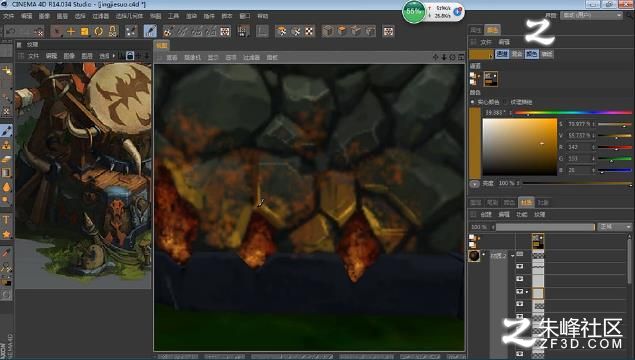Click the material sphere preview in layer list

474,256
